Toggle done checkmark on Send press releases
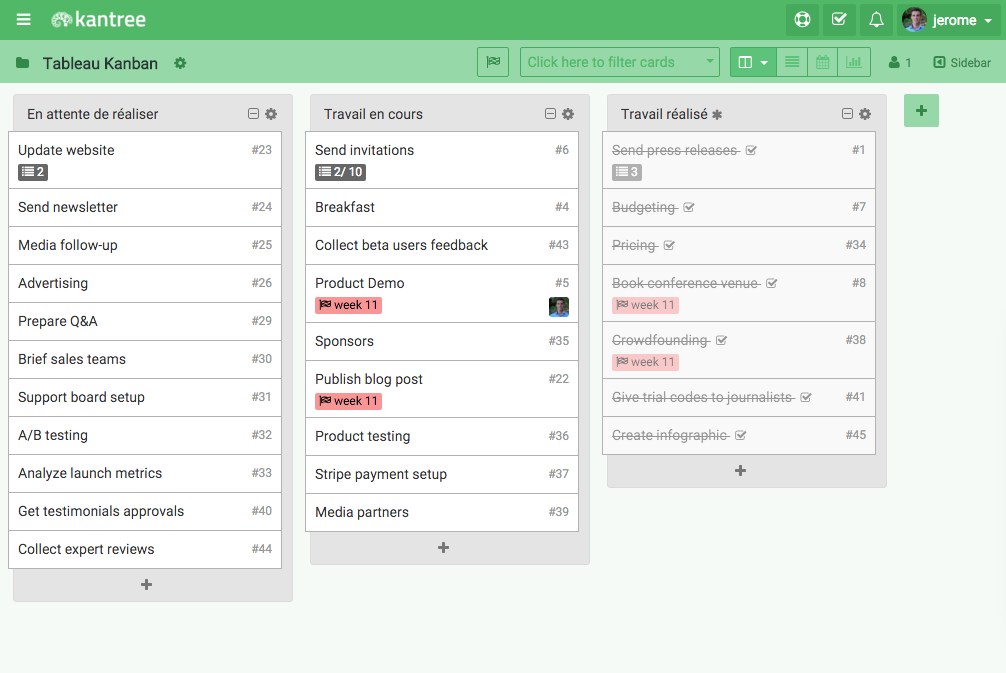This screenshot has height=673, width=1006. pos(751,150)
